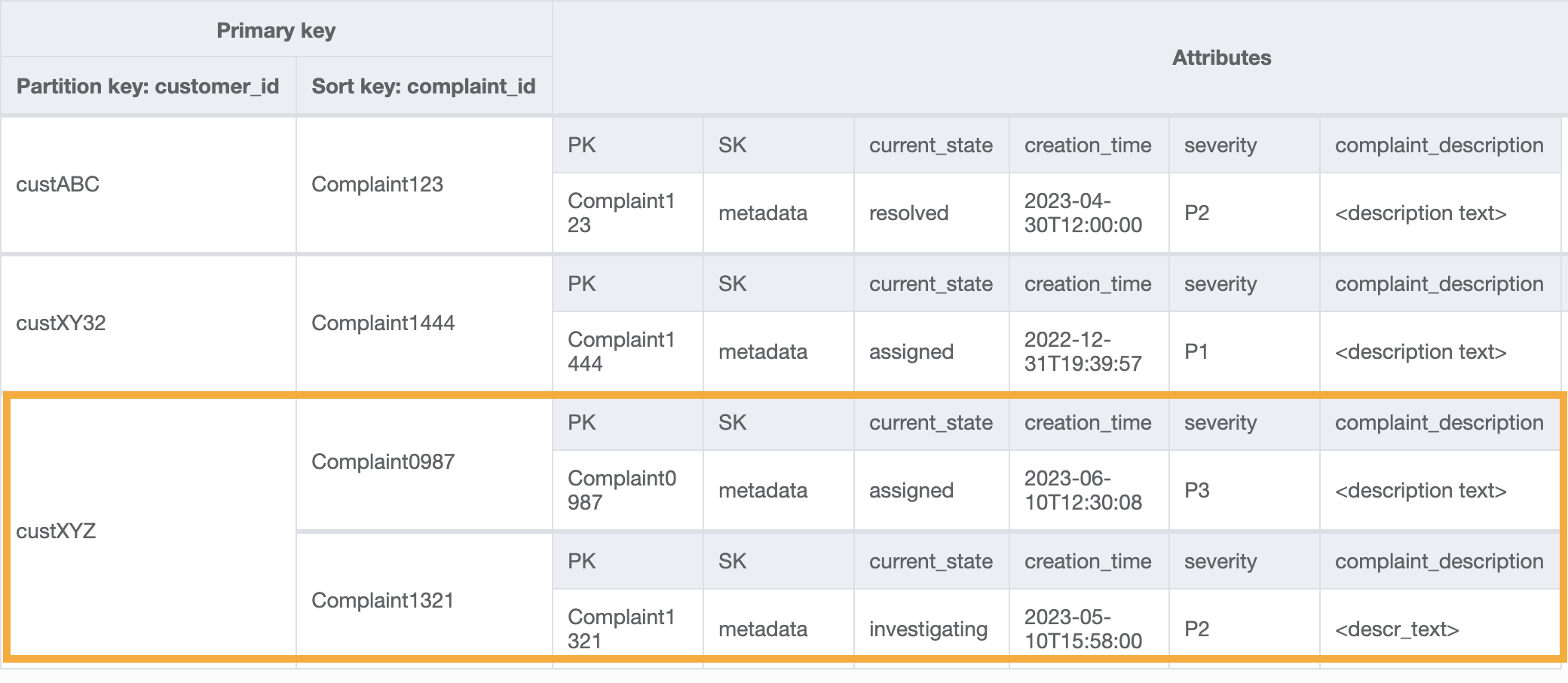Click the resolved current_state value

(x=908, y=213)
